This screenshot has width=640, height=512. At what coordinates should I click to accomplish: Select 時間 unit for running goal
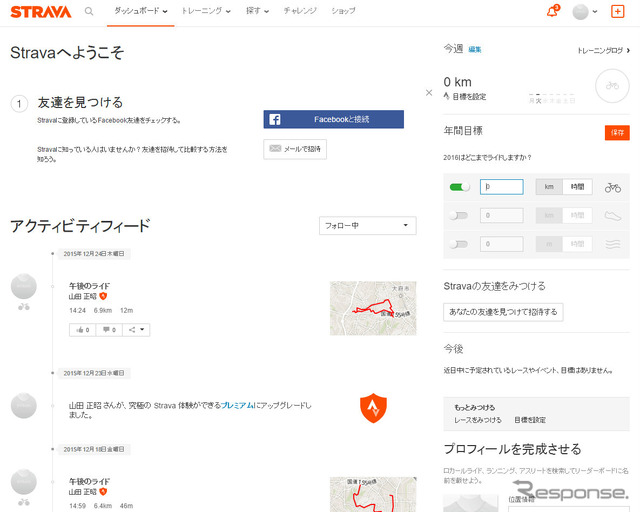pyautogui.click(x=577, y=216)
